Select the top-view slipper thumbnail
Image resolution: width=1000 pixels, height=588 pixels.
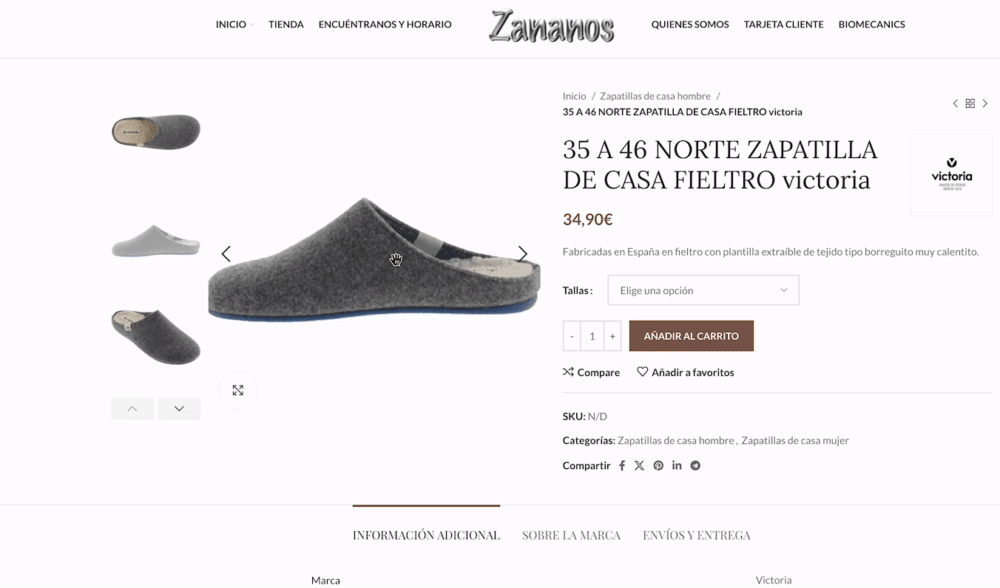coord(156,132)
